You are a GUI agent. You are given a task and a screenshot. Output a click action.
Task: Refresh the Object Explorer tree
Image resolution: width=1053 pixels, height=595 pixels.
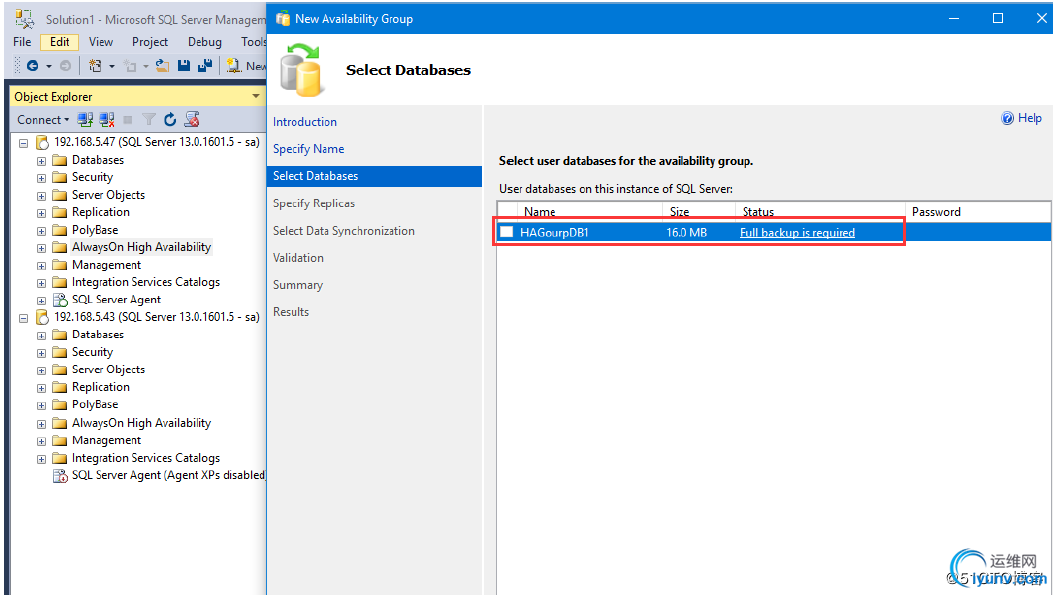coord(170,120)
